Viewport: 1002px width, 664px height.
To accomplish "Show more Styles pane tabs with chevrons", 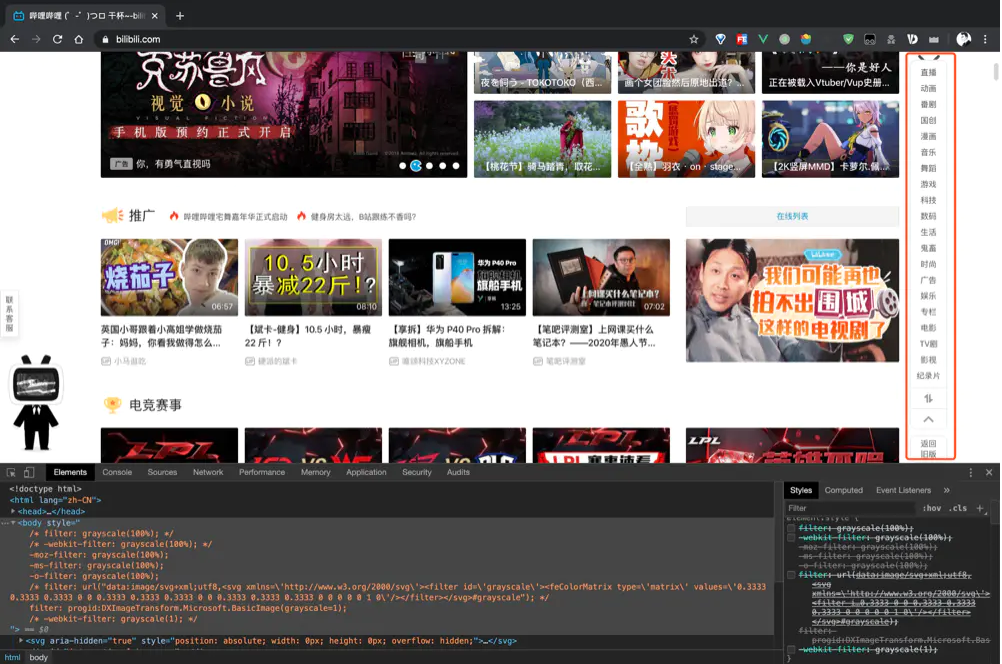I will [946, 490].
